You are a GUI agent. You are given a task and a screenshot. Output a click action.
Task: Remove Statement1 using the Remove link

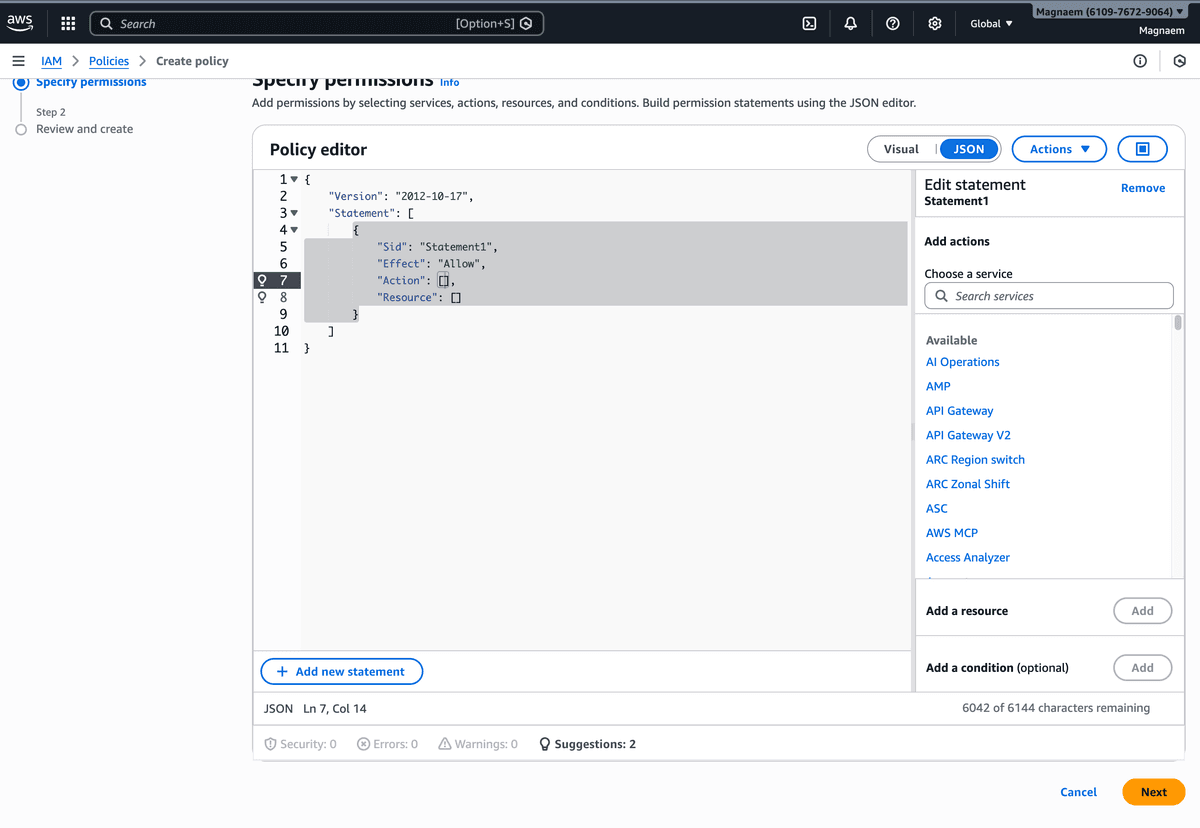(1143, 187)
